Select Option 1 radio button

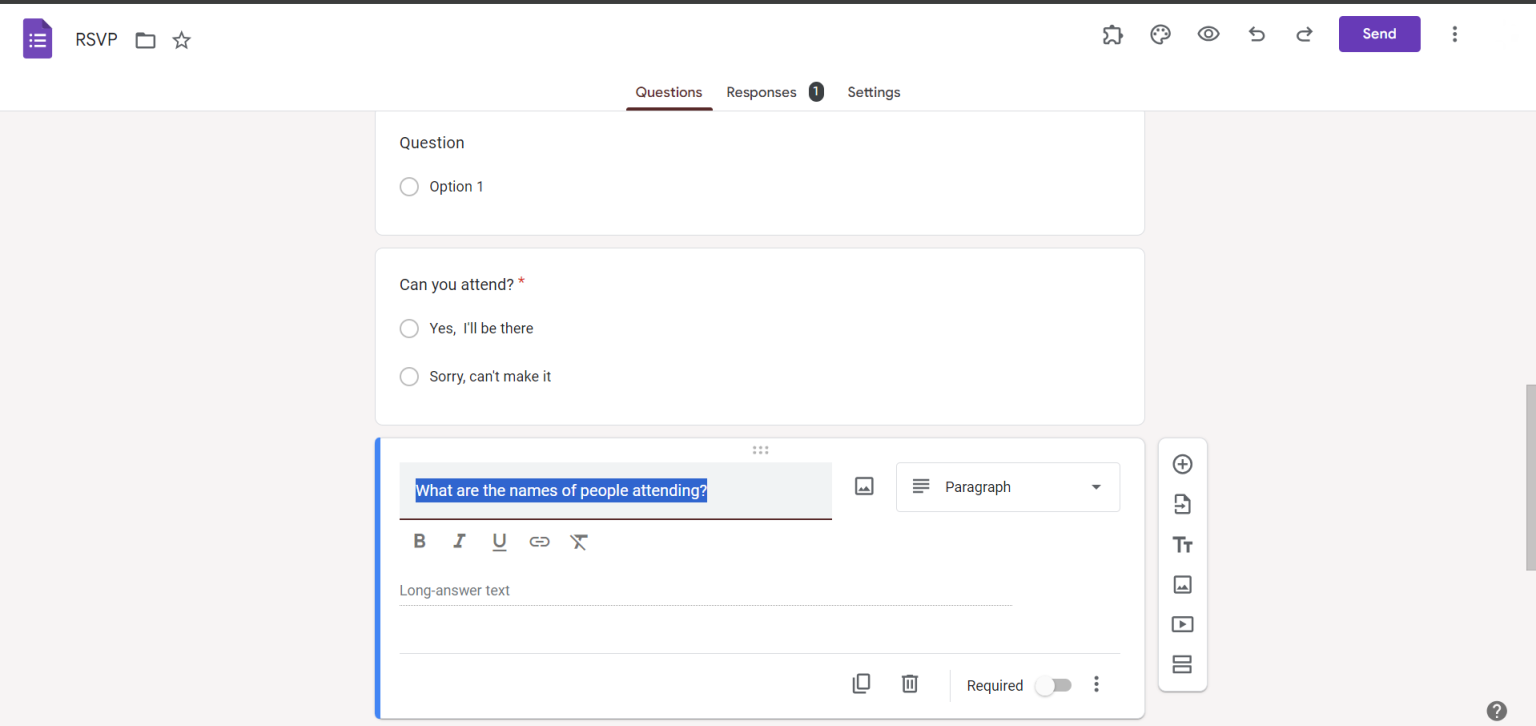coord(409,187)
